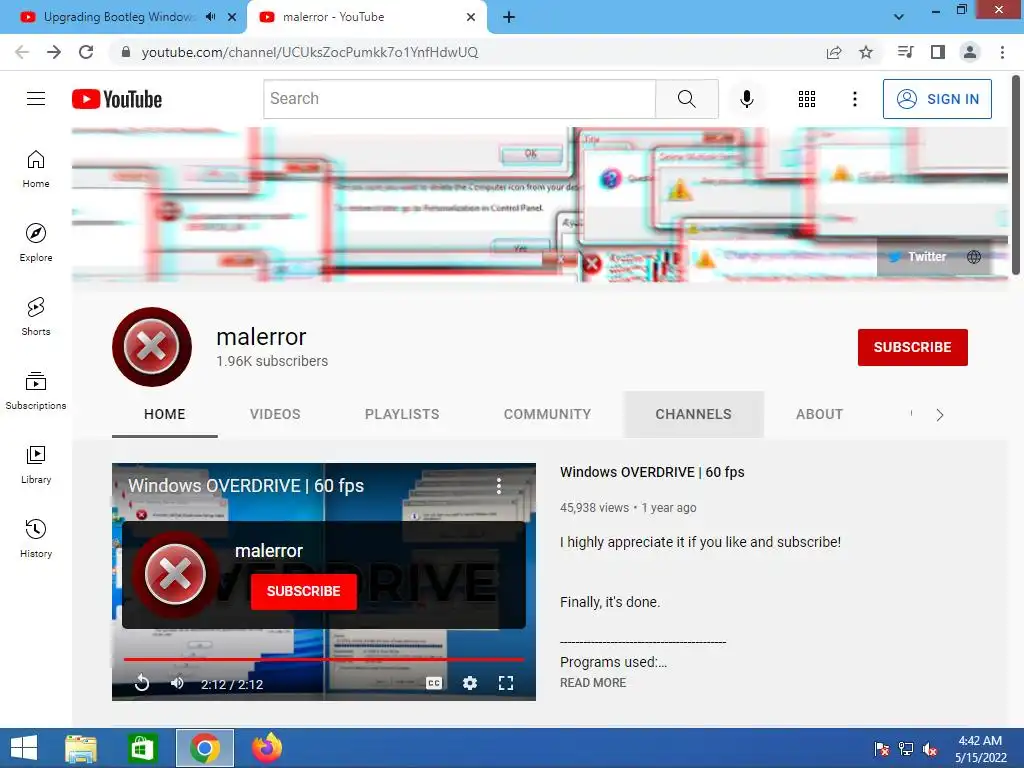This screenshot has width=1024, height=768.
Task: Open a new Chrome tab
Action: [509, 17]
